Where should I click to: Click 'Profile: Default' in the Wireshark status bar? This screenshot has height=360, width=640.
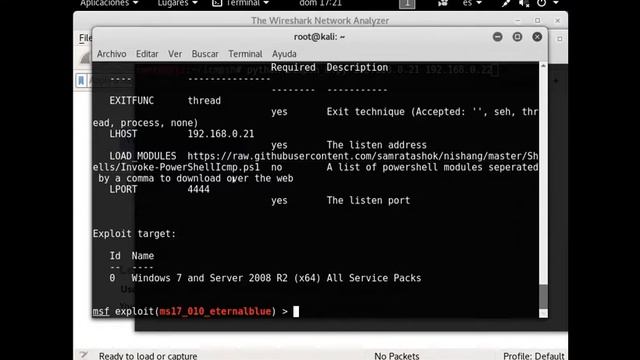coord(533,356)
